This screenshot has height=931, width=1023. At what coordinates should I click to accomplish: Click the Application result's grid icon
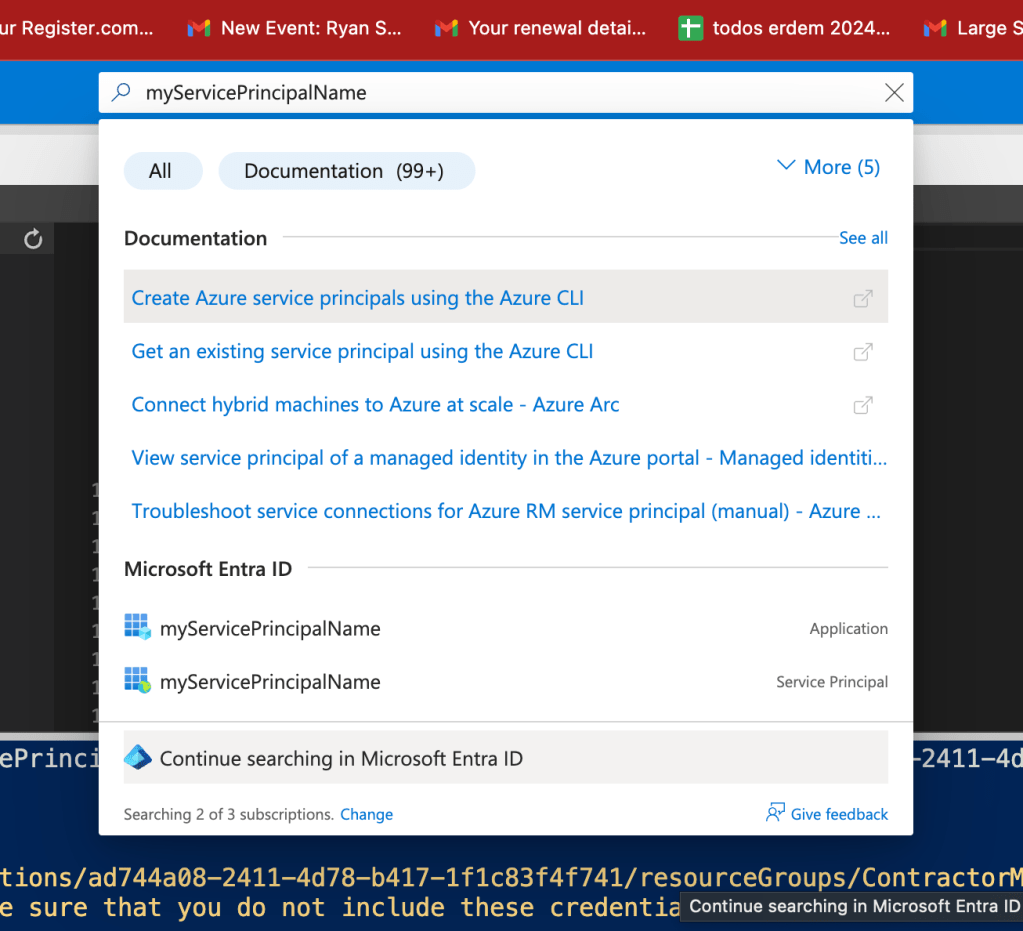(137, 627)
